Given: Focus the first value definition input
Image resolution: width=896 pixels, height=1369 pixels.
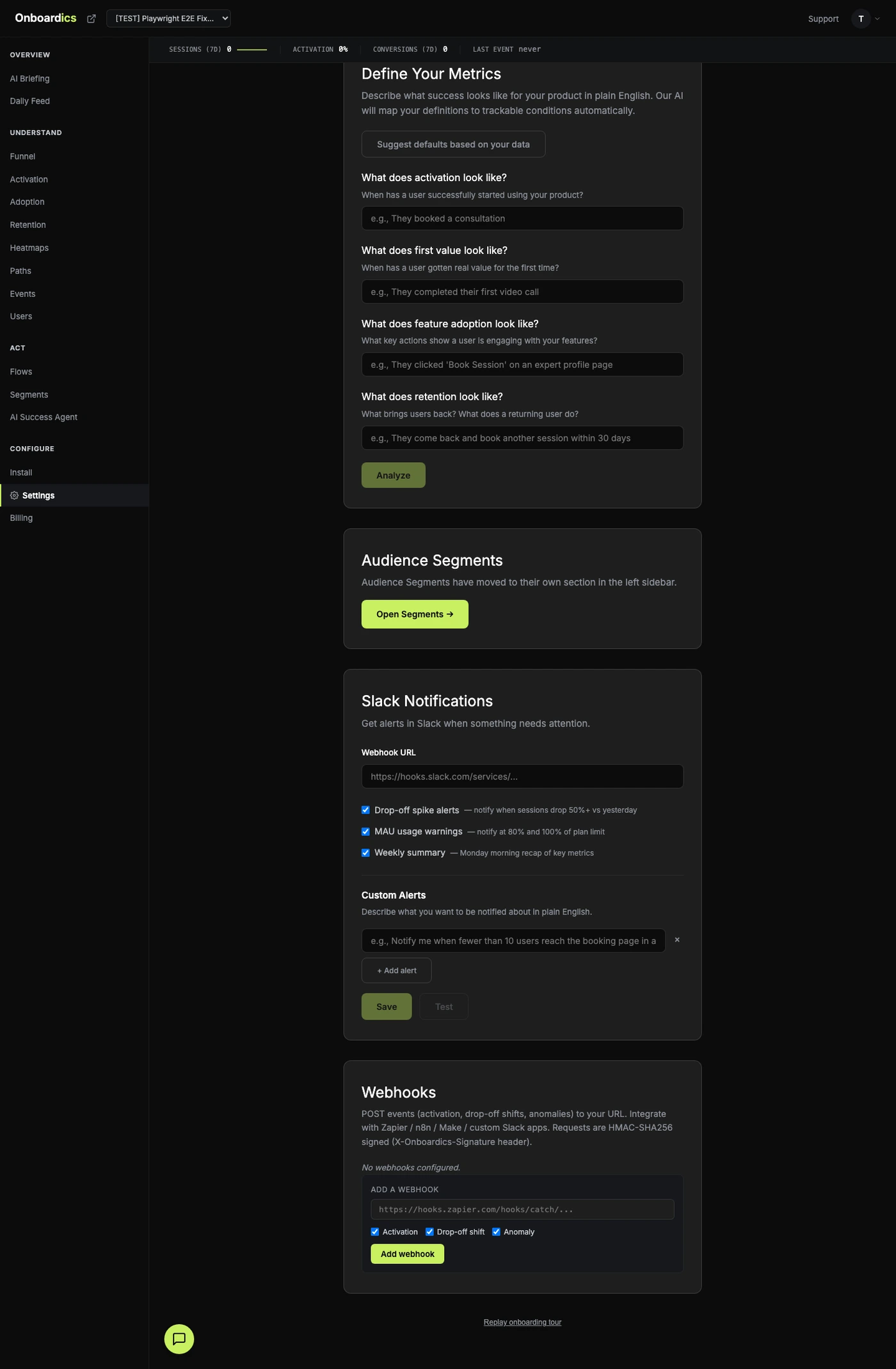Looking at the screenshot, I should point(522,291).
